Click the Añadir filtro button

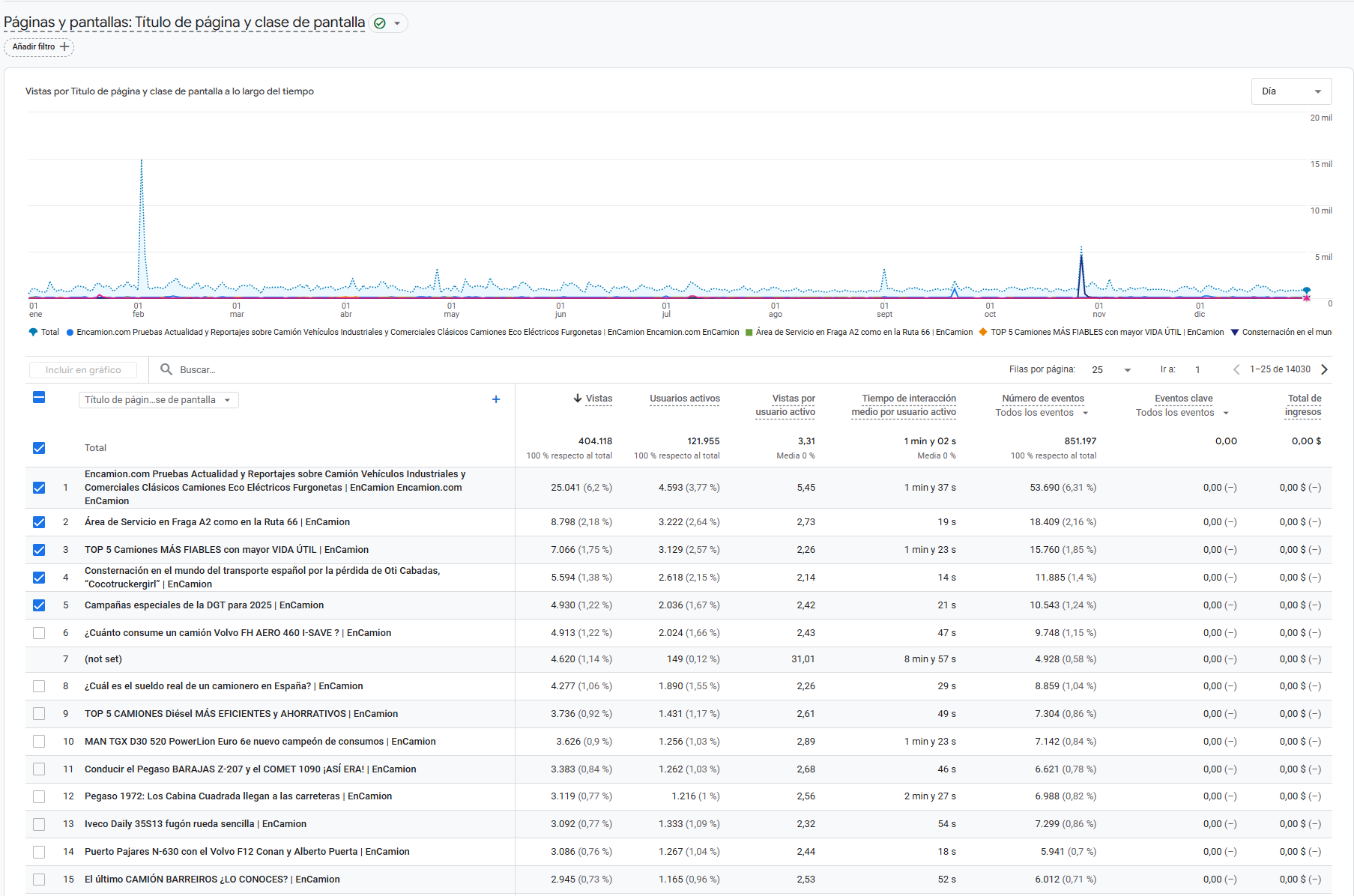(39, 46)
